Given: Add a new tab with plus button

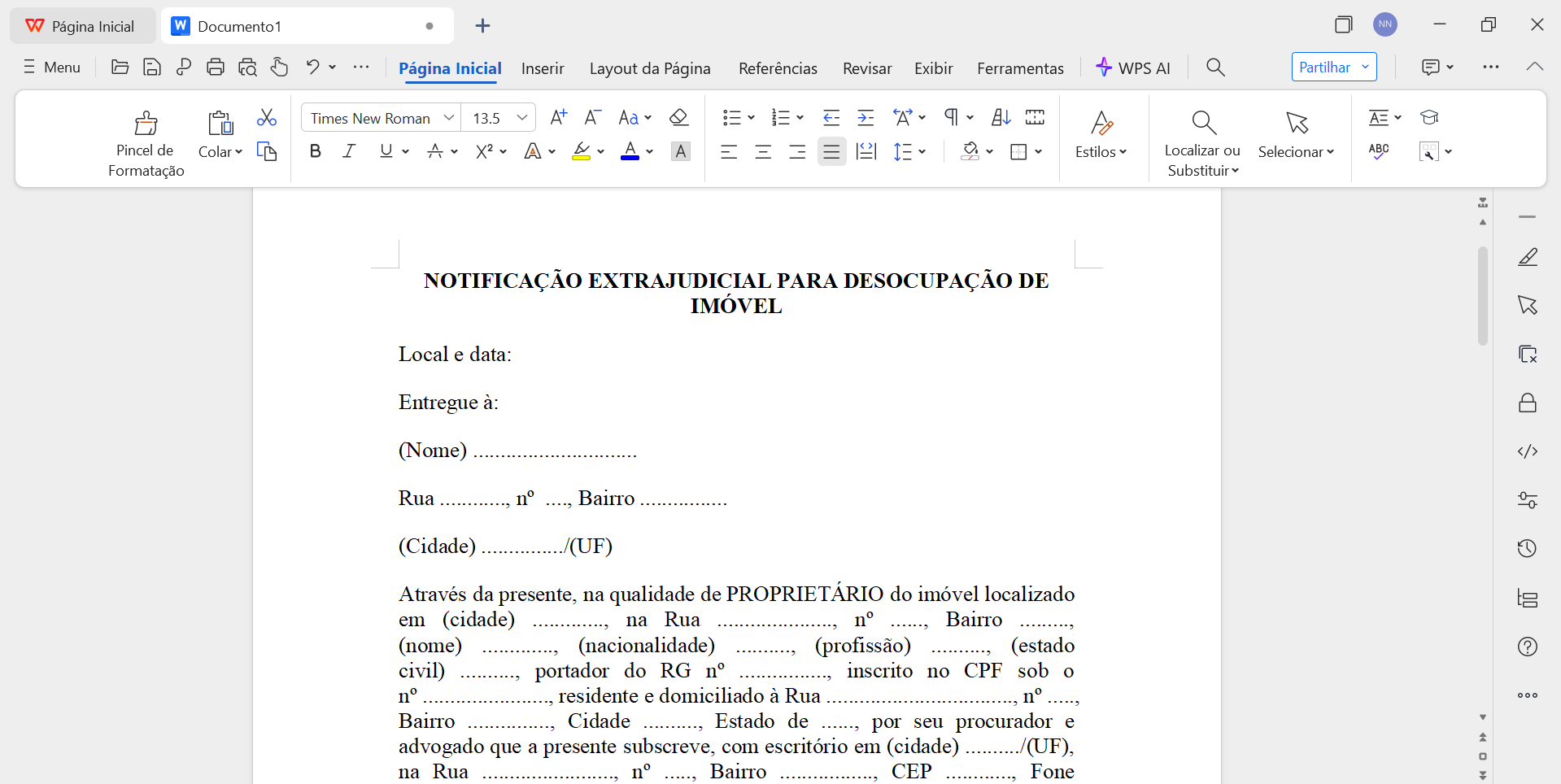Looking at the screenshot, I should pyautogui.click(x=482, y=26).
